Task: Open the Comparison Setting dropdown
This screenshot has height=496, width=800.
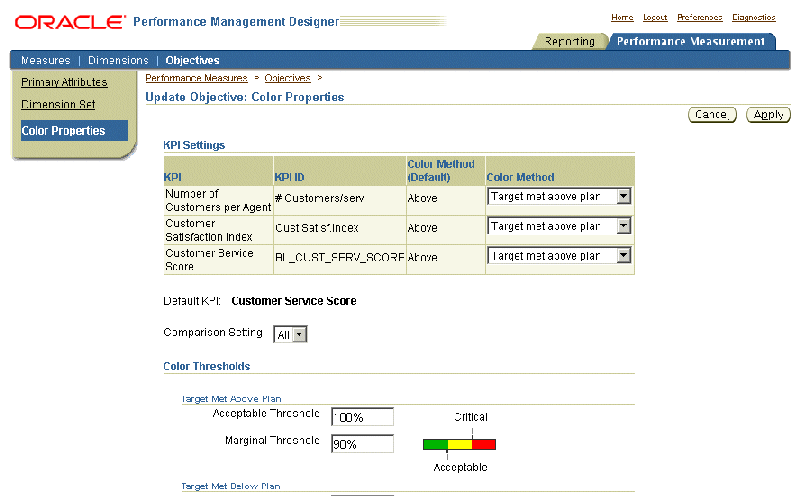Action: point(290,335)
